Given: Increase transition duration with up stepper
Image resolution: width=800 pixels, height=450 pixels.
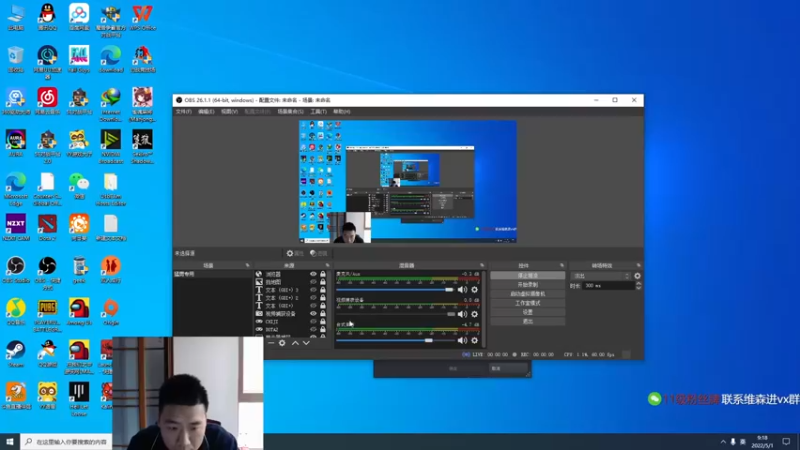Looking at the screenshot, I should 638,284.
